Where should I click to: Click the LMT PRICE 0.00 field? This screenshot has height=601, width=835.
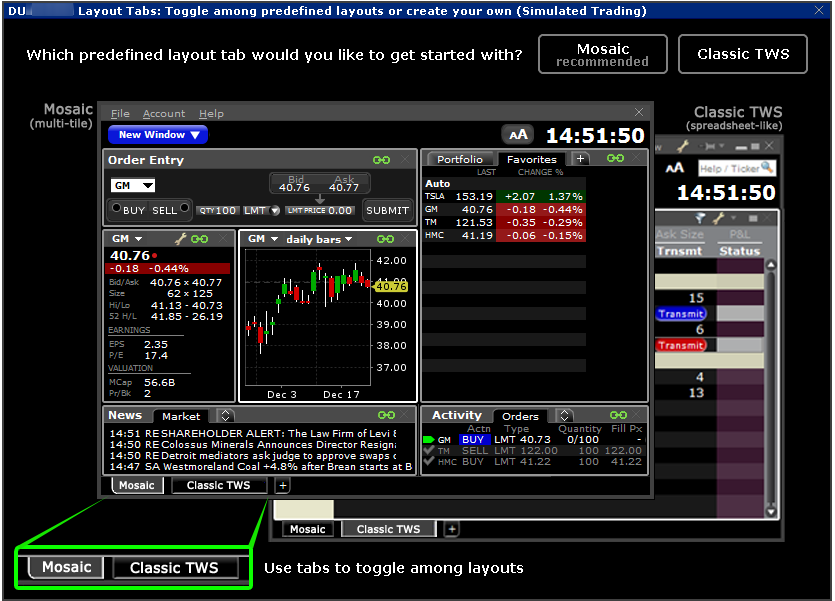coord(320,211)
